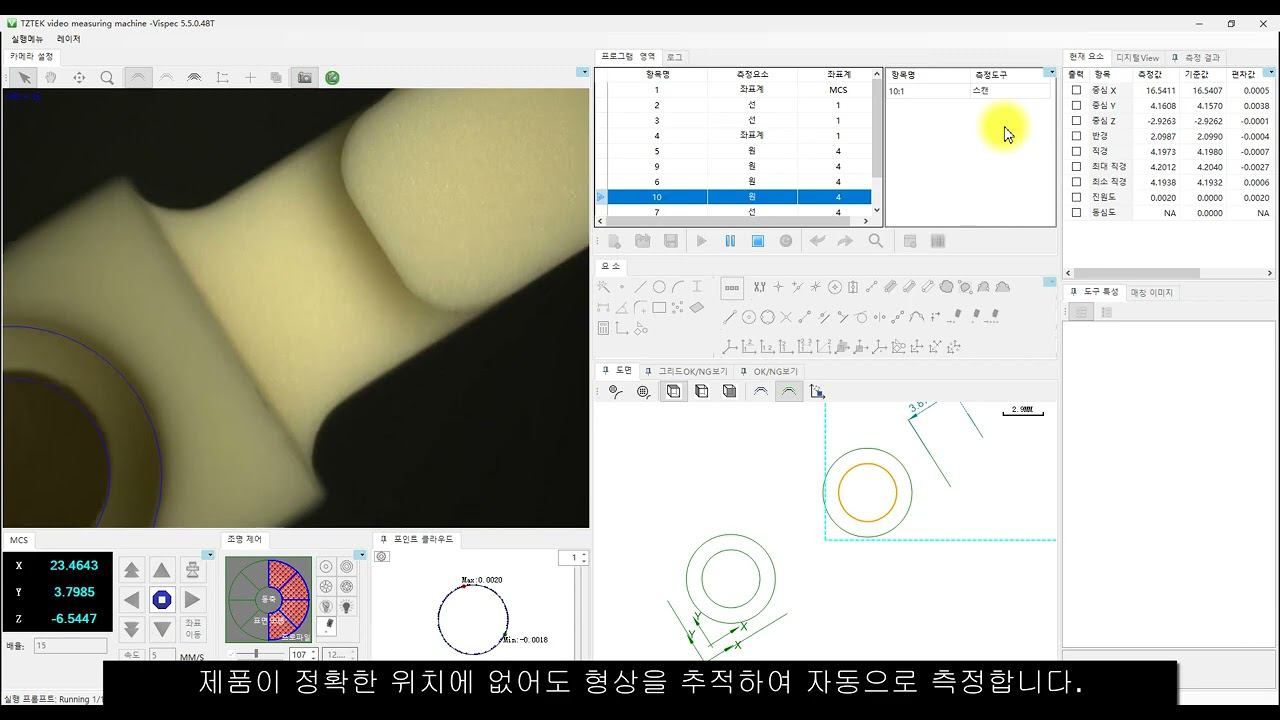Open the camera snapshot tool
The height and width of the screenshot is (720, 1280).
pos(304,77)
